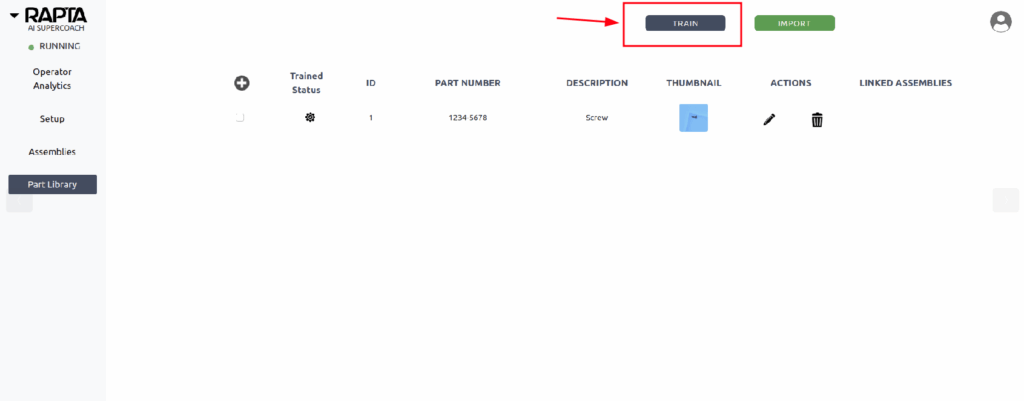Go to the Setup page

point(52,119)
